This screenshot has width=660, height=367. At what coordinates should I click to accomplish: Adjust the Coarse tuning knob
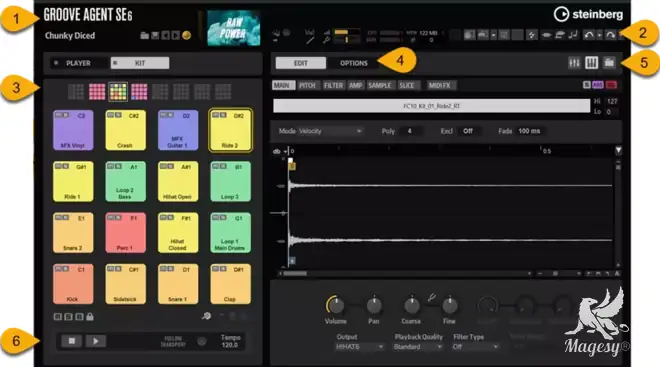click(411, 305)
